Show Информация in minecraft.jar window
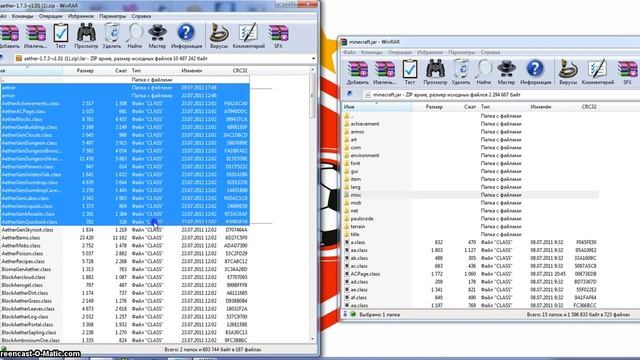Screen dimensions: 640x360 [535, 72]
